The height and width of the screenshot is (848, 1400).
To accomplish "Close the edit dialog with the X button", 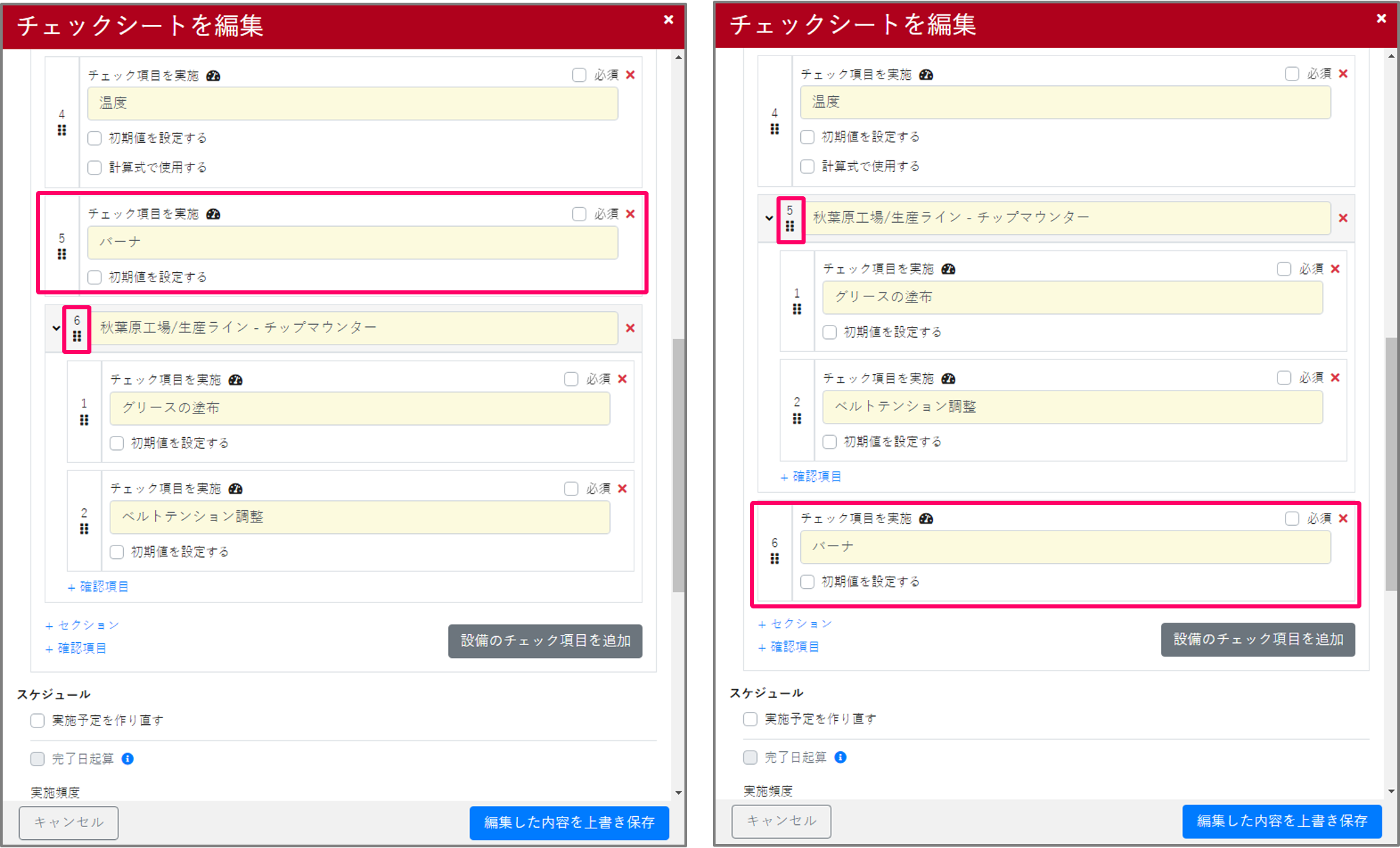I will pos(669,20).
